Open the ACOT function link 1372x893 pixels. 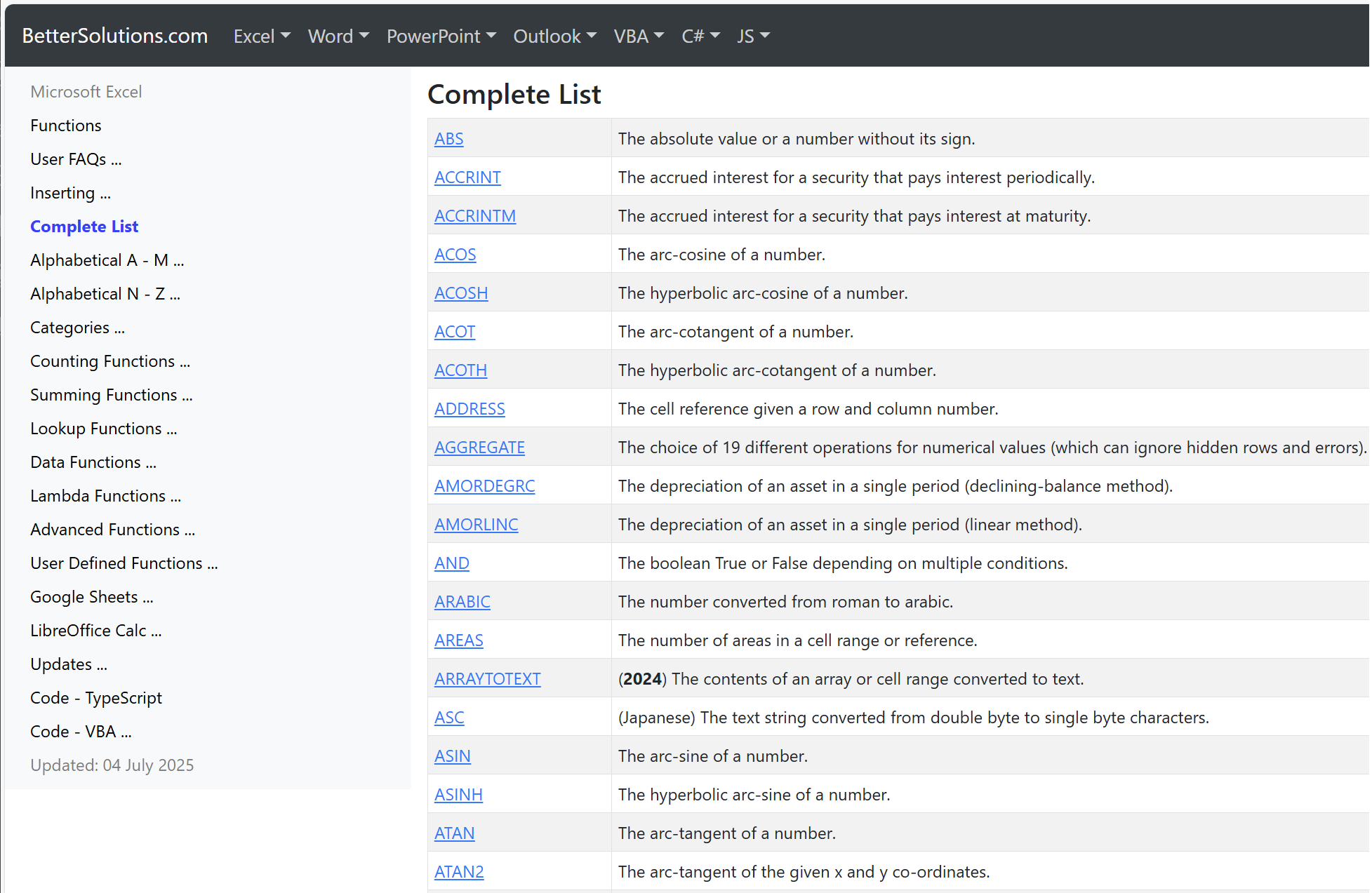point(455,332)
